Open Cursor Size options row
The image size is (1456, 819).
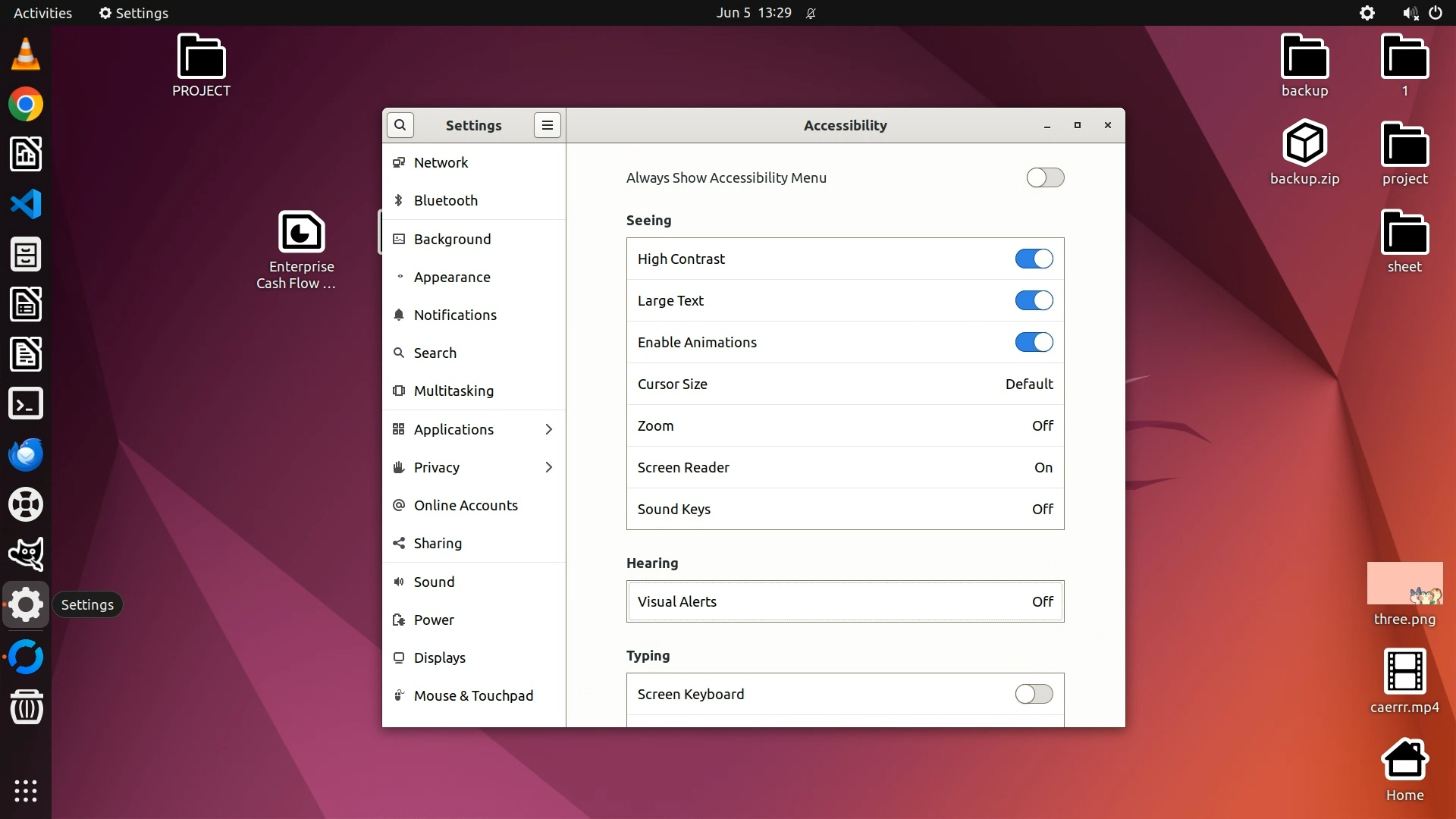click(x=845, y=384)
